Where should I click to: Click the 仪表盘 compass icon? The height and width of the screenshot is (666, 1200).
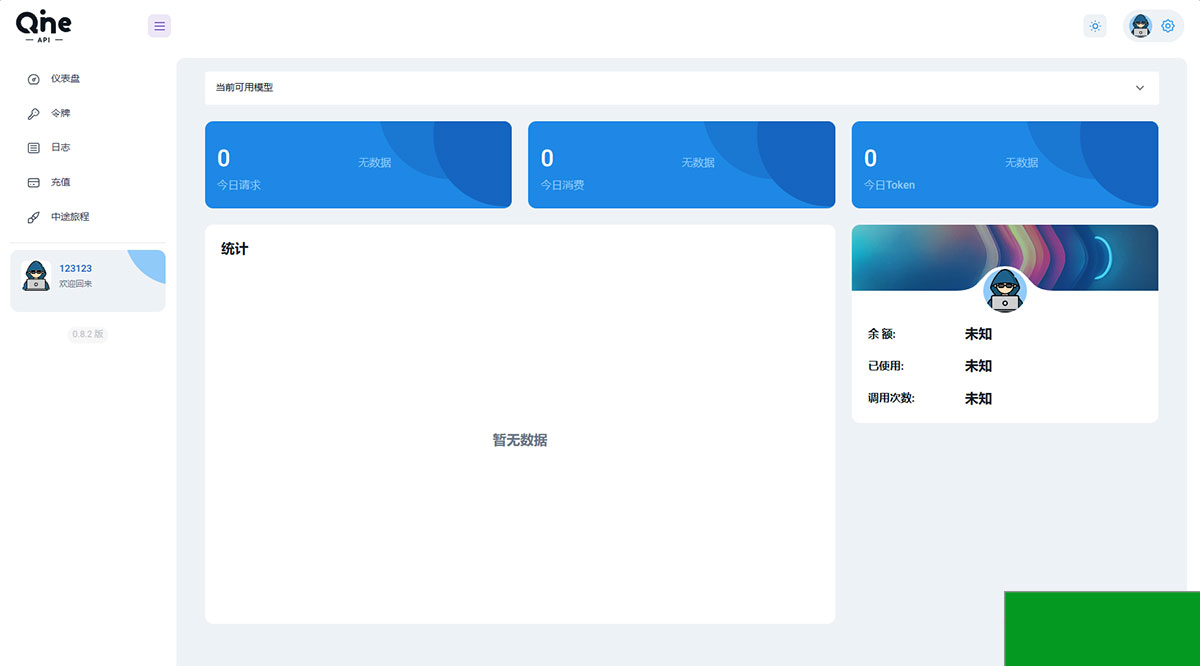pyautogui.click(x=33, y=79)
